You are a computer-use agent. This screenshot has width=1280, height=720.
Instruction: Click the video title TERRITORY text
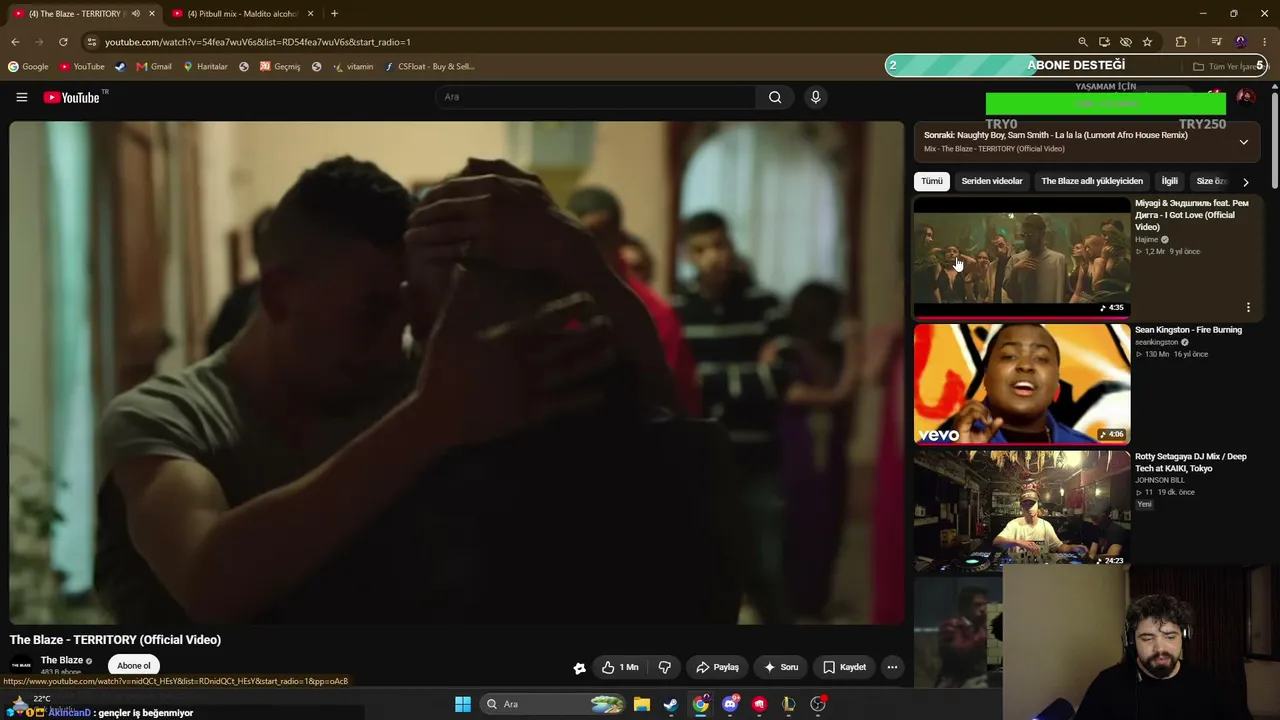tap(115, 640)
